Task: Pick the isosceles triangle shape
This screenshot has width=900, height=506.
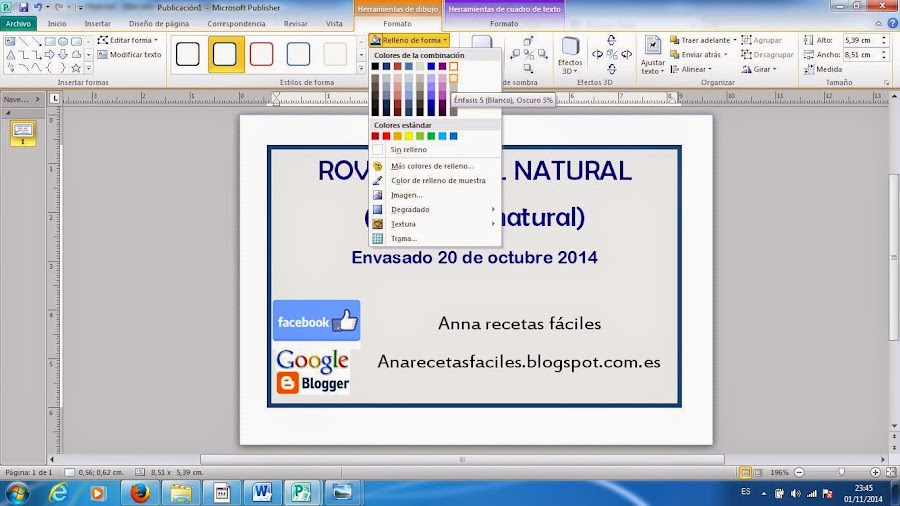Action: pos(10,55)
